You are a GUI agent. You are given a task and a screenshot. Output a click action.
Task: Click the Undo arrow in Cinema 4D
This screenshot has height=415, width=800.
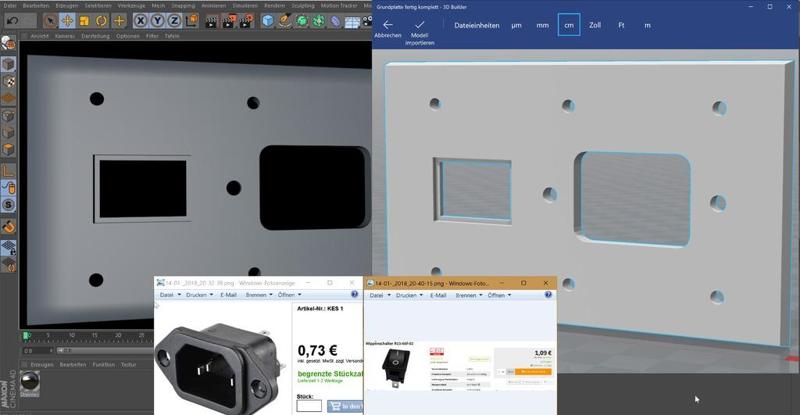(x=13, y=21)
